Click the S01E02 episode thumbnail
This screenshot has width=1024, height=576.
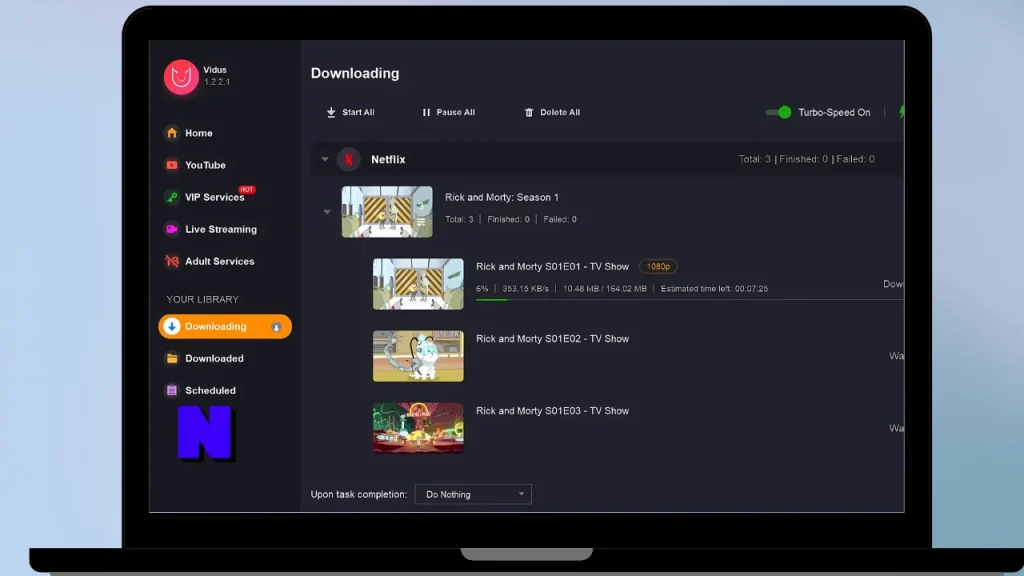tap(418, 356)
